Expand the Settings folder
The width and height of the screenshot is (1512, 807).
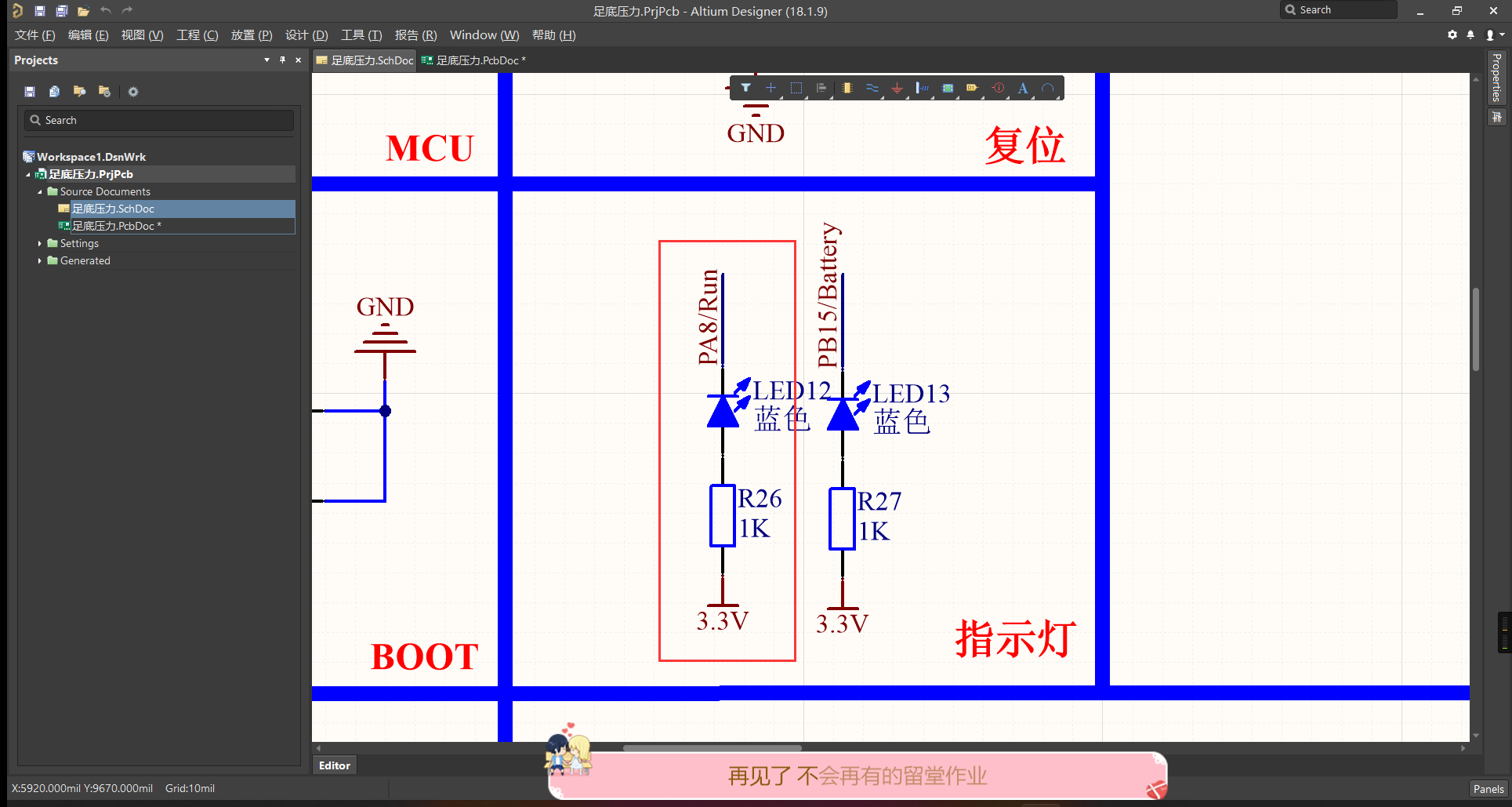pyautogui.click(x=40, y=243)
